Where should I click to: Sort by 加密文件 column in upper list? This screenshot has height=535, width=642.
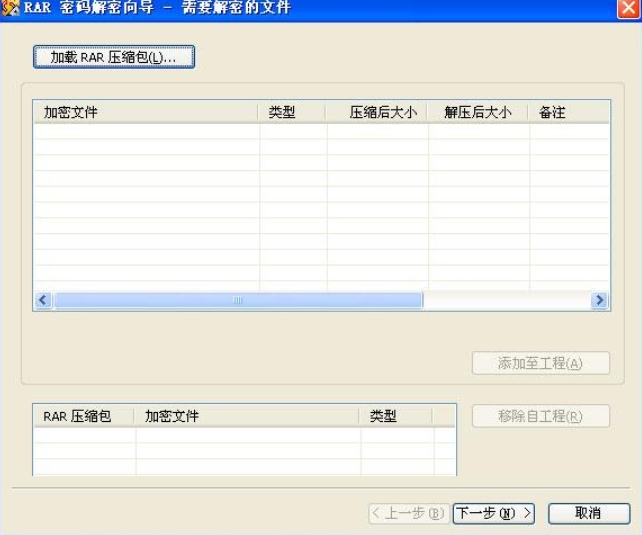[x=146, y=112]
